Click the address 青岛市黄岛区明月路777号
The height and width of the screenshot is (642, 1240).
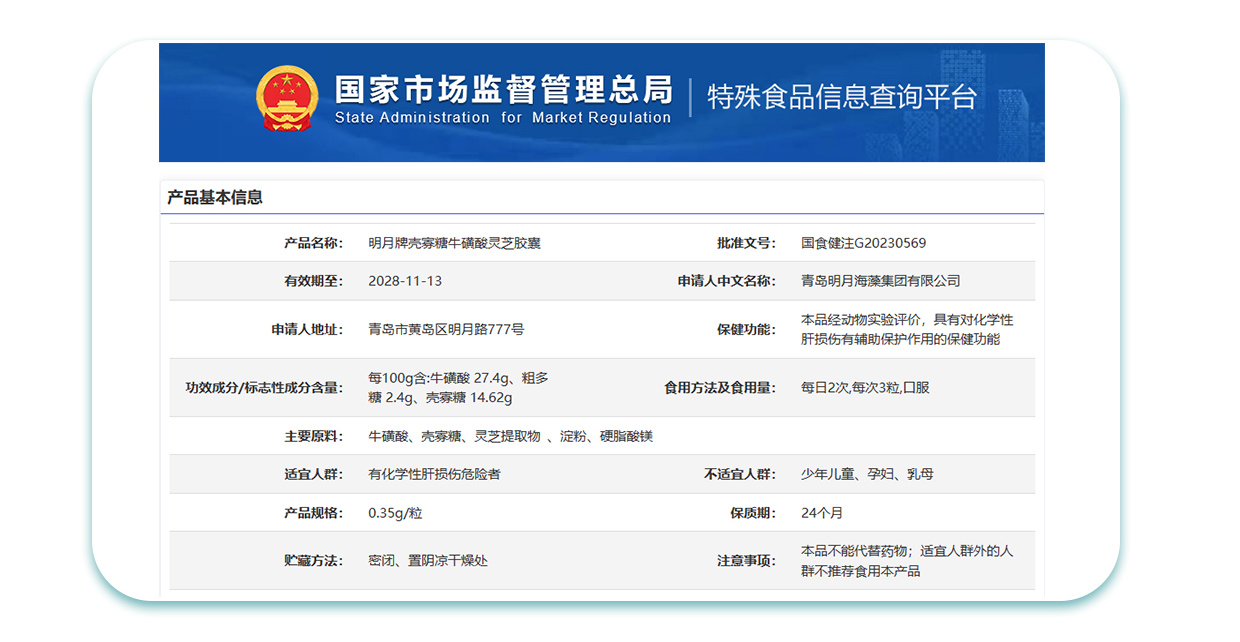tap(446, 329)
